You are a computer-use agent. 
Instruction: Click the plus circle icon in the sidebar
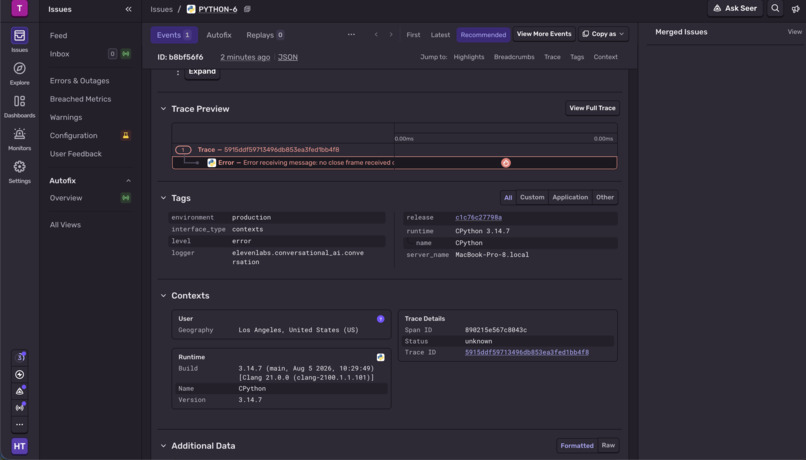point(20,374)
